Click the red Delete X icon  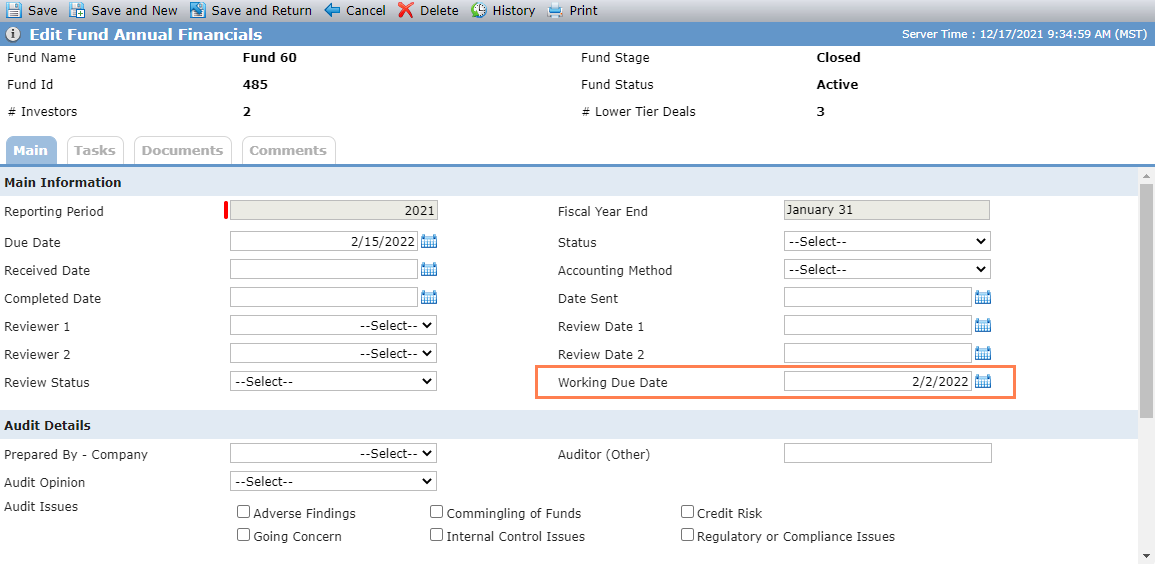point(406,10)
